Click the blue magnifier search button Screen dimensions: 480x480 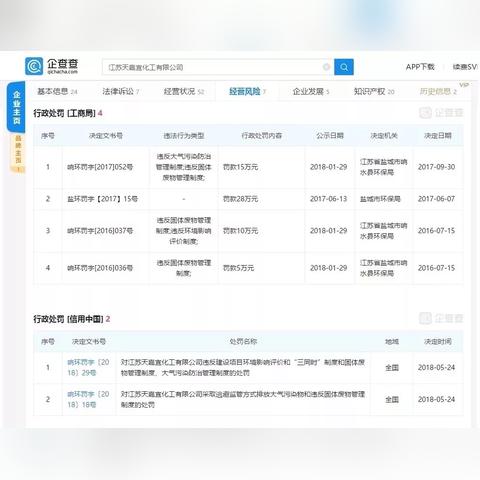tap(344, 67)
